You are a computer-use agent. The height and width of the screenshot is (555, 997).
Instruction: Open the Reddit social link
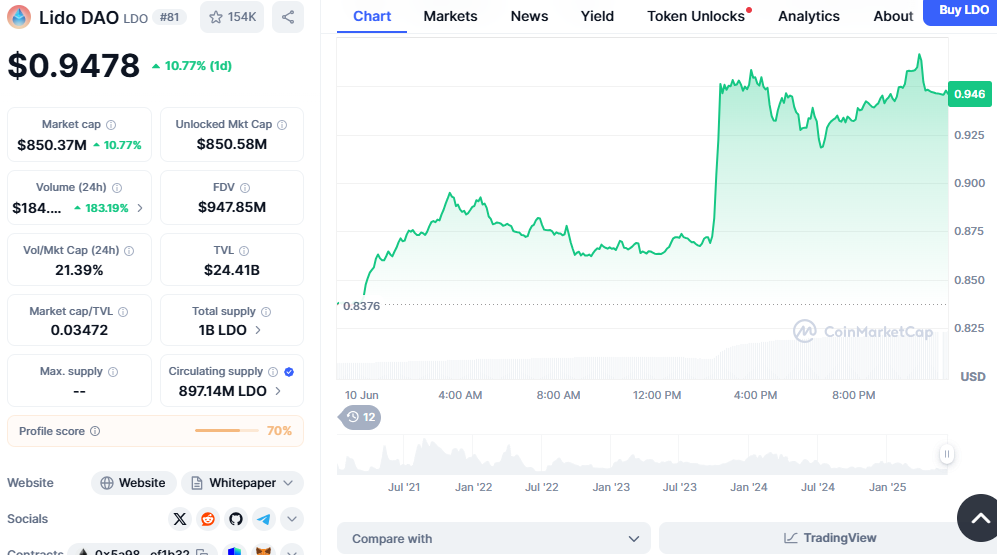(208, 519)
